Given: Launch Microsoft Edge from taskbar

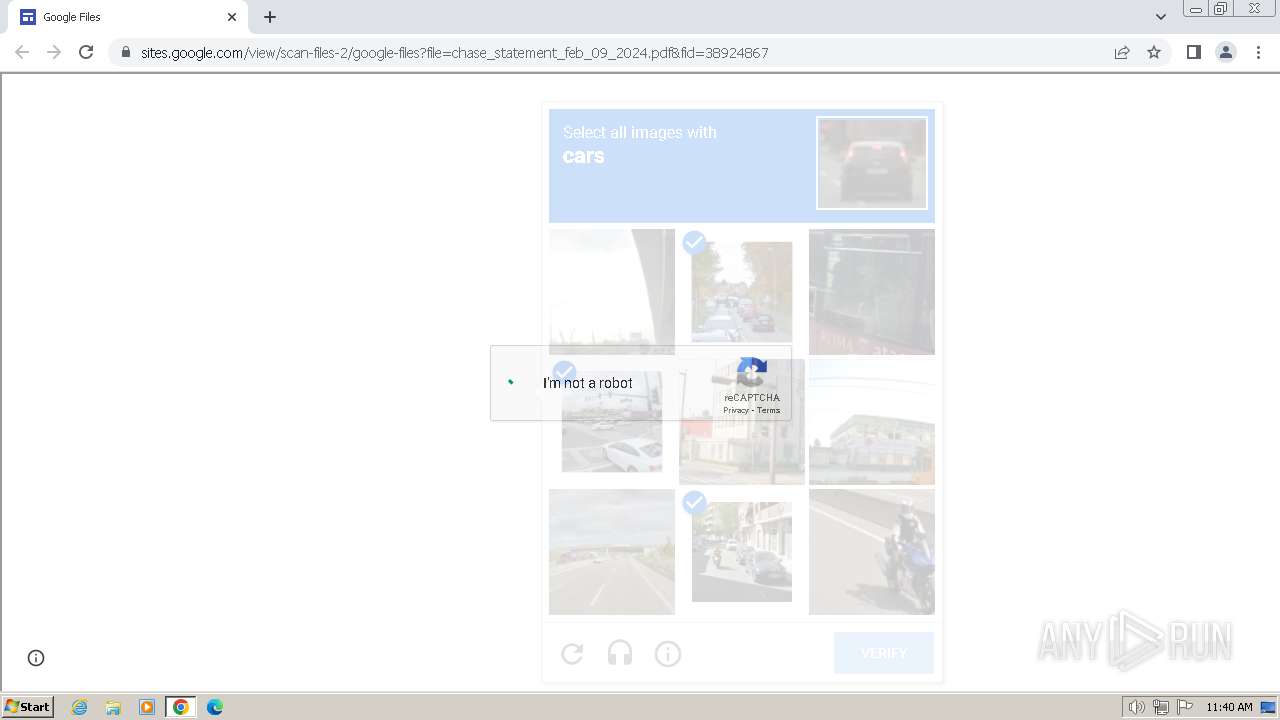Looking at the screenshot, I should tap(215, 707).
